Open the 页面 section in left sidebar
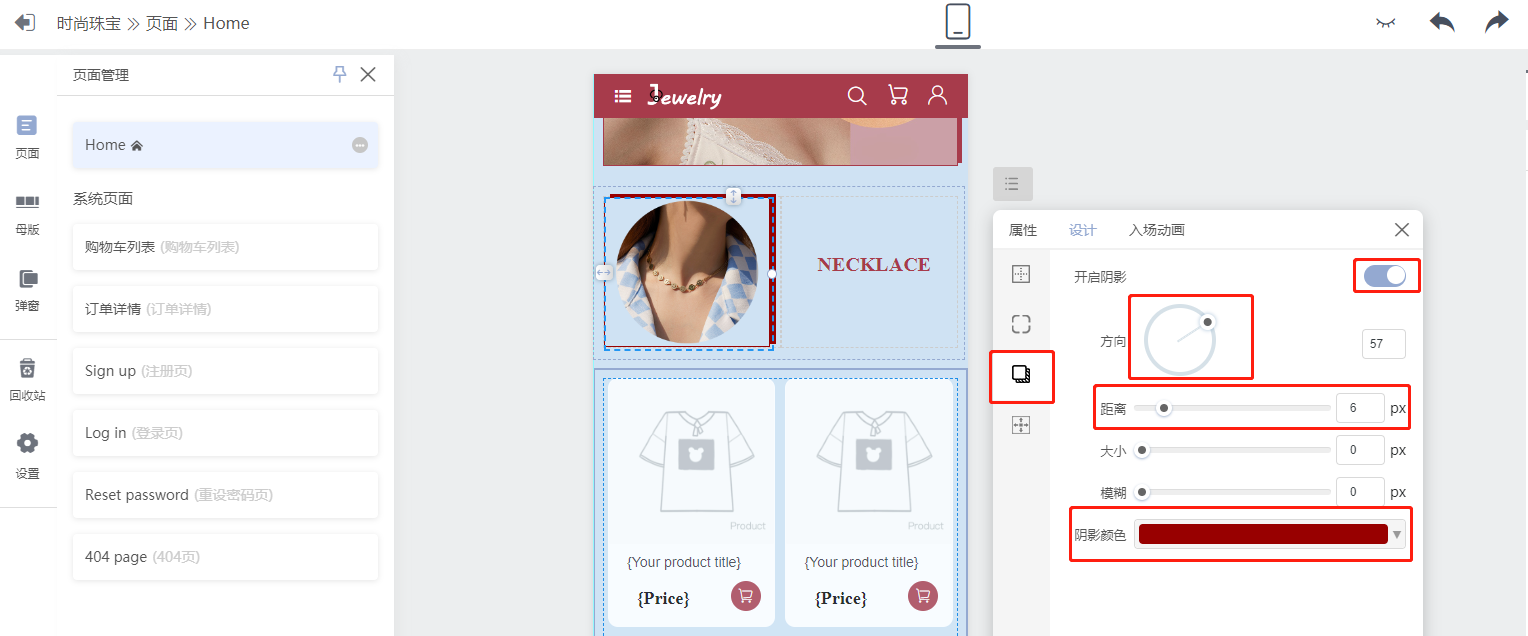Screen dimensions: 1528x636 click(x=27, y=137)
